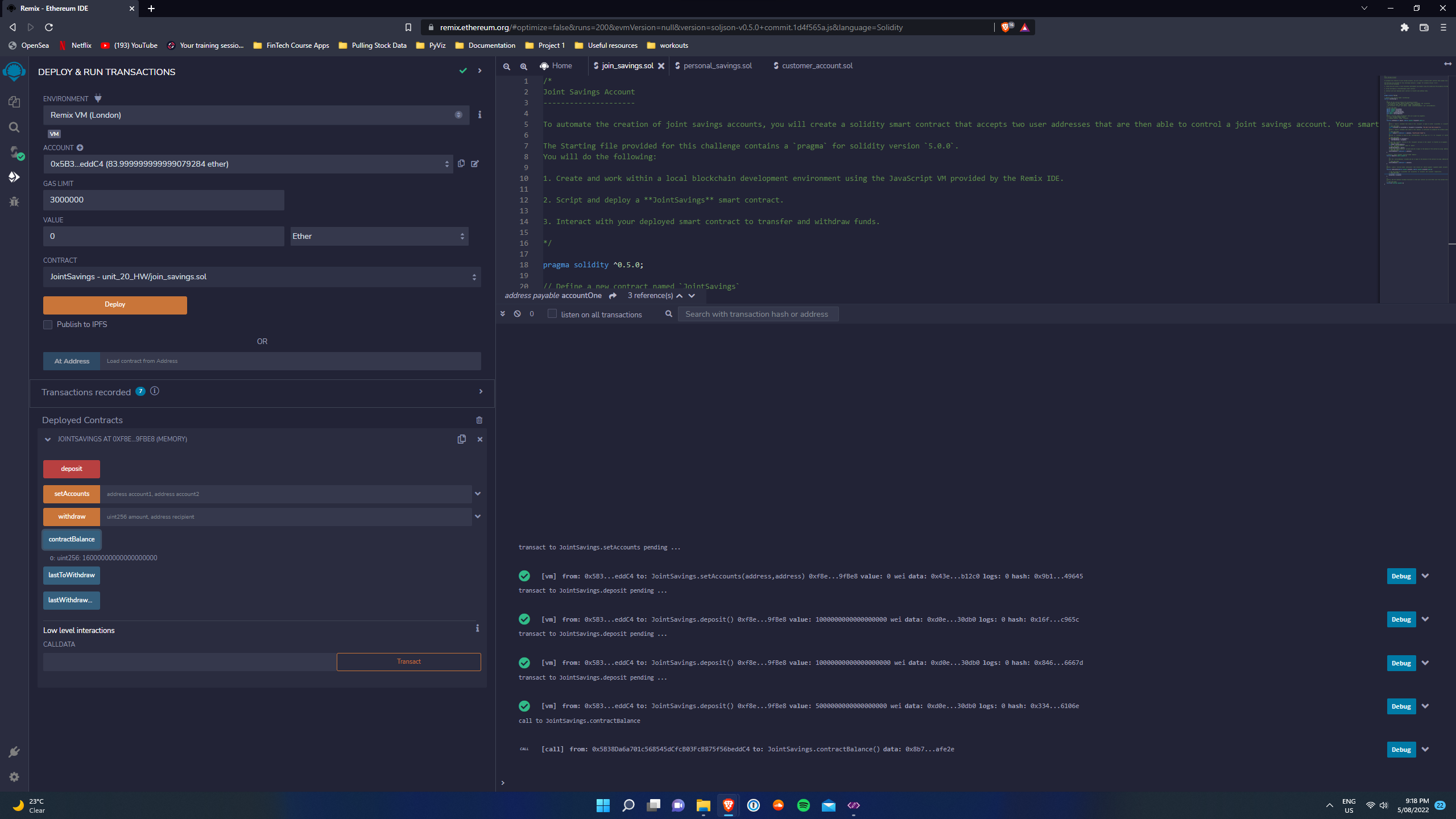Open the Solidity compiler sidebar icon
This screenshot has height=819, width=1456.
click(x=15, y=152)
